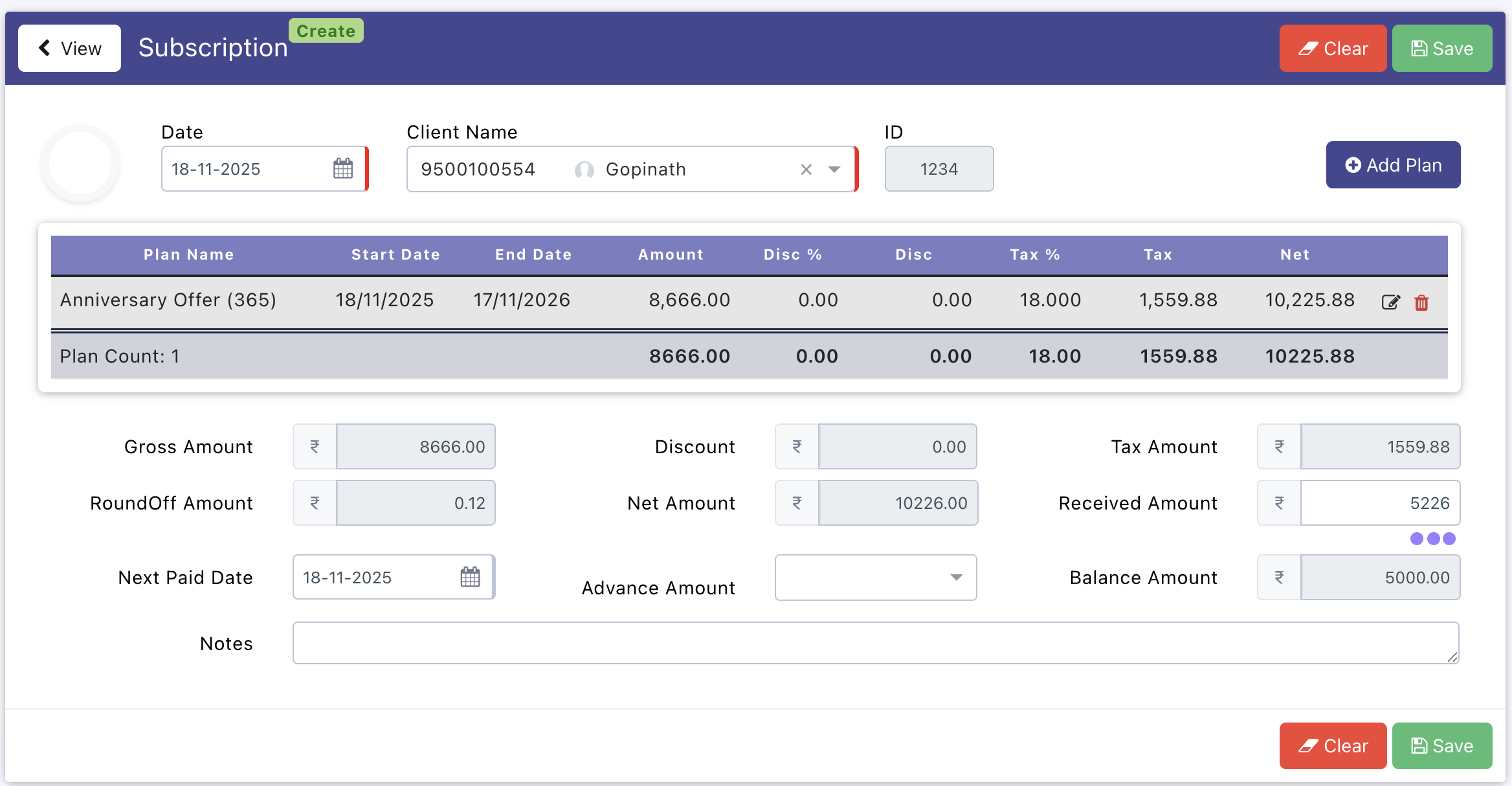Screen dimensions: 1512x786
Task: Click the edit icon for Anniversary Offer row
Action: tap(1390, 302)
